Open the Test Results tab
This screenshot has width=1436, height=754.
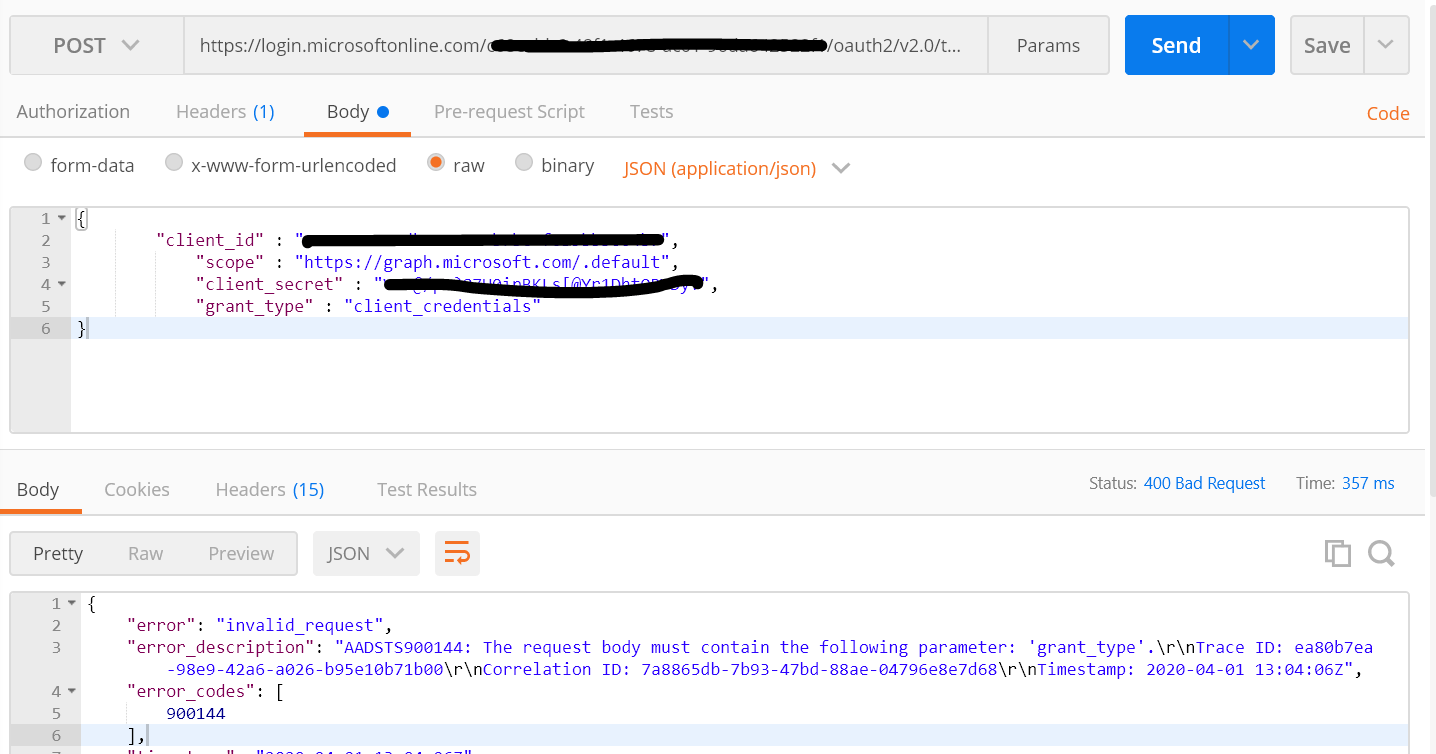427,489
